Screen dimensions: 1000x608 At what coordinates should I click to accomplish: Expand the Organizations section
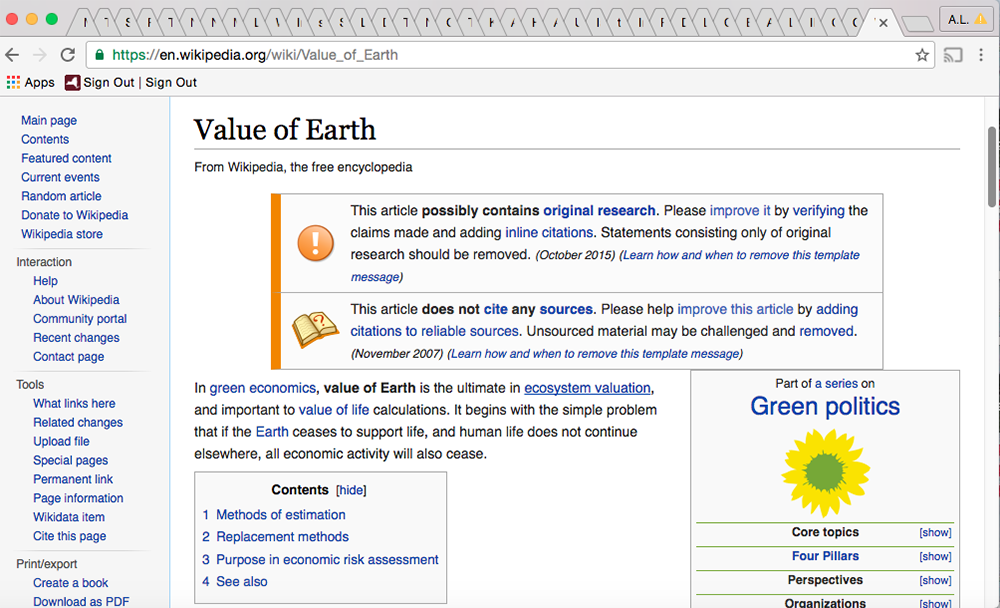tap(935, 604)
